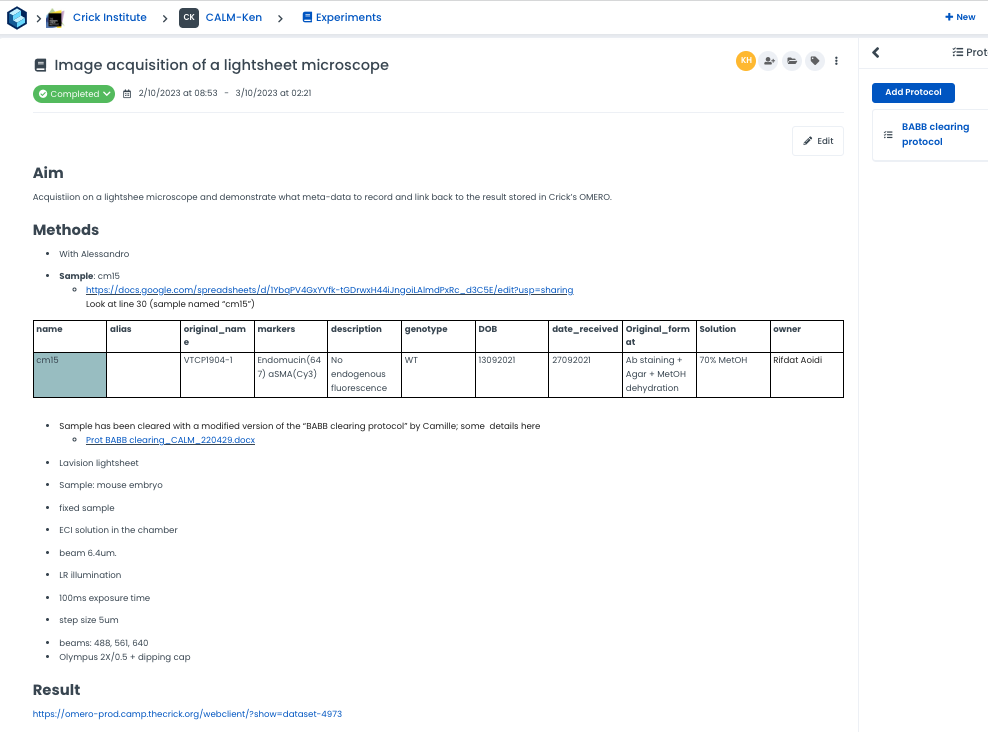This screenshot has width=988, height=732.
Task: Click the Edit button
Action: pos(818,141)
